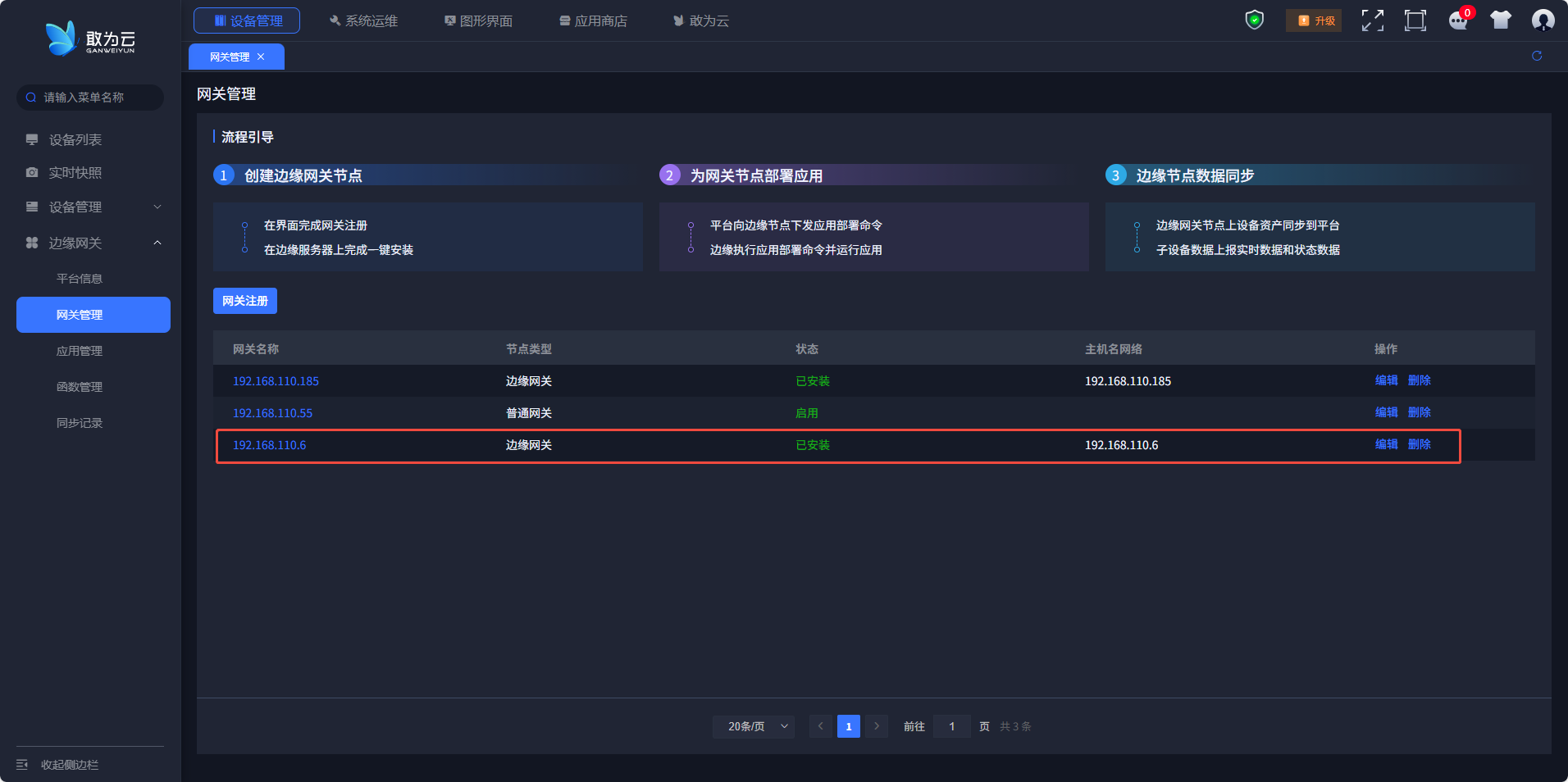
Task: Open the 应用商店 top menu
Action: click(593, 20)
